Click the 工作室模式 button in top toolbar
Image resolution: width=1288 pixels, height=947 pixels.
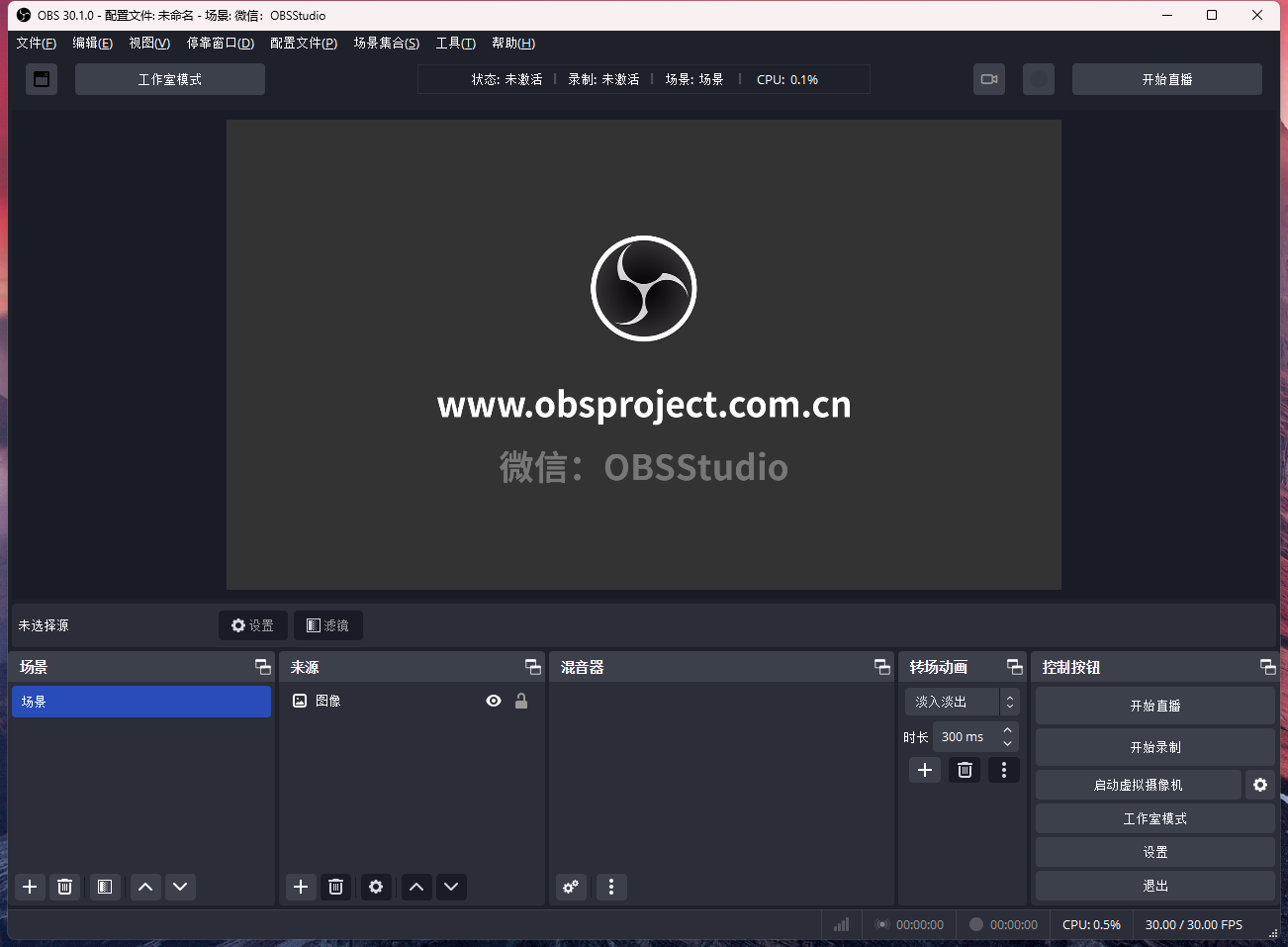170,79
